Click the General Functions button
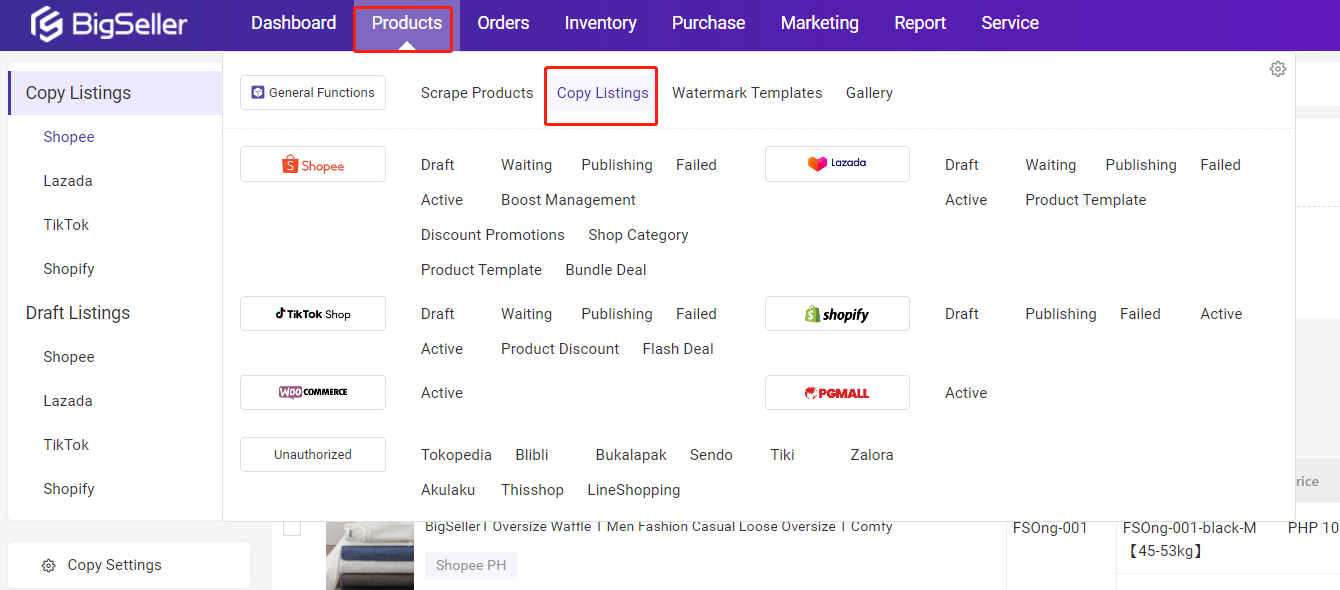This screenshot has width=1340, height=590. 312,92
